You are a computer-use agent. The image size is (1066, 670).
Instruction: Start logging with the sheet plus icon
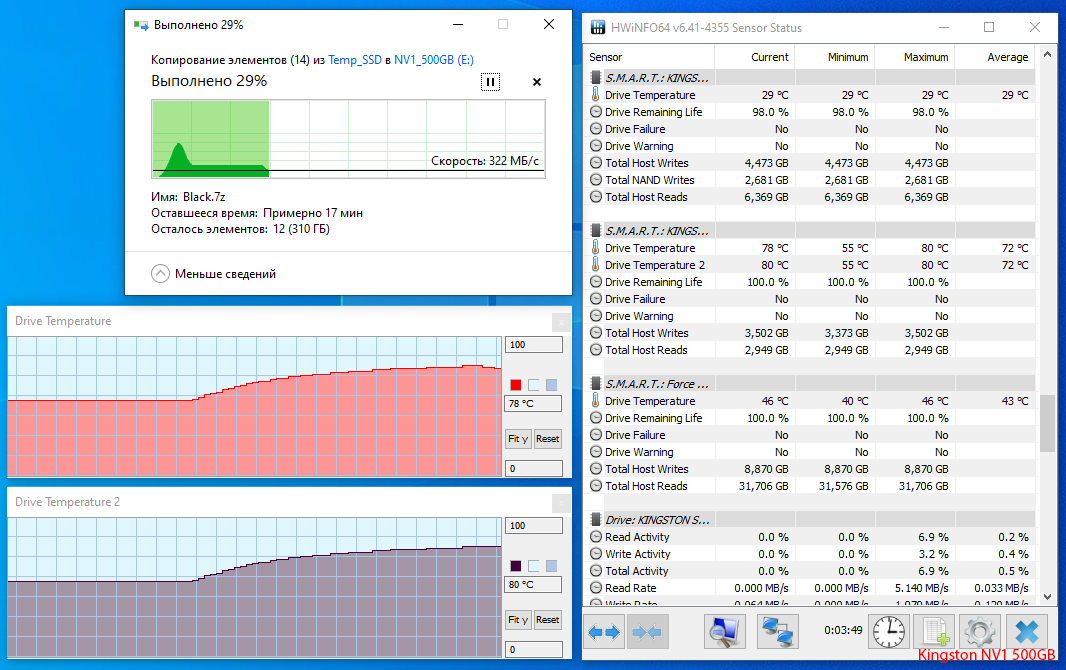click(x=935, y=632)
